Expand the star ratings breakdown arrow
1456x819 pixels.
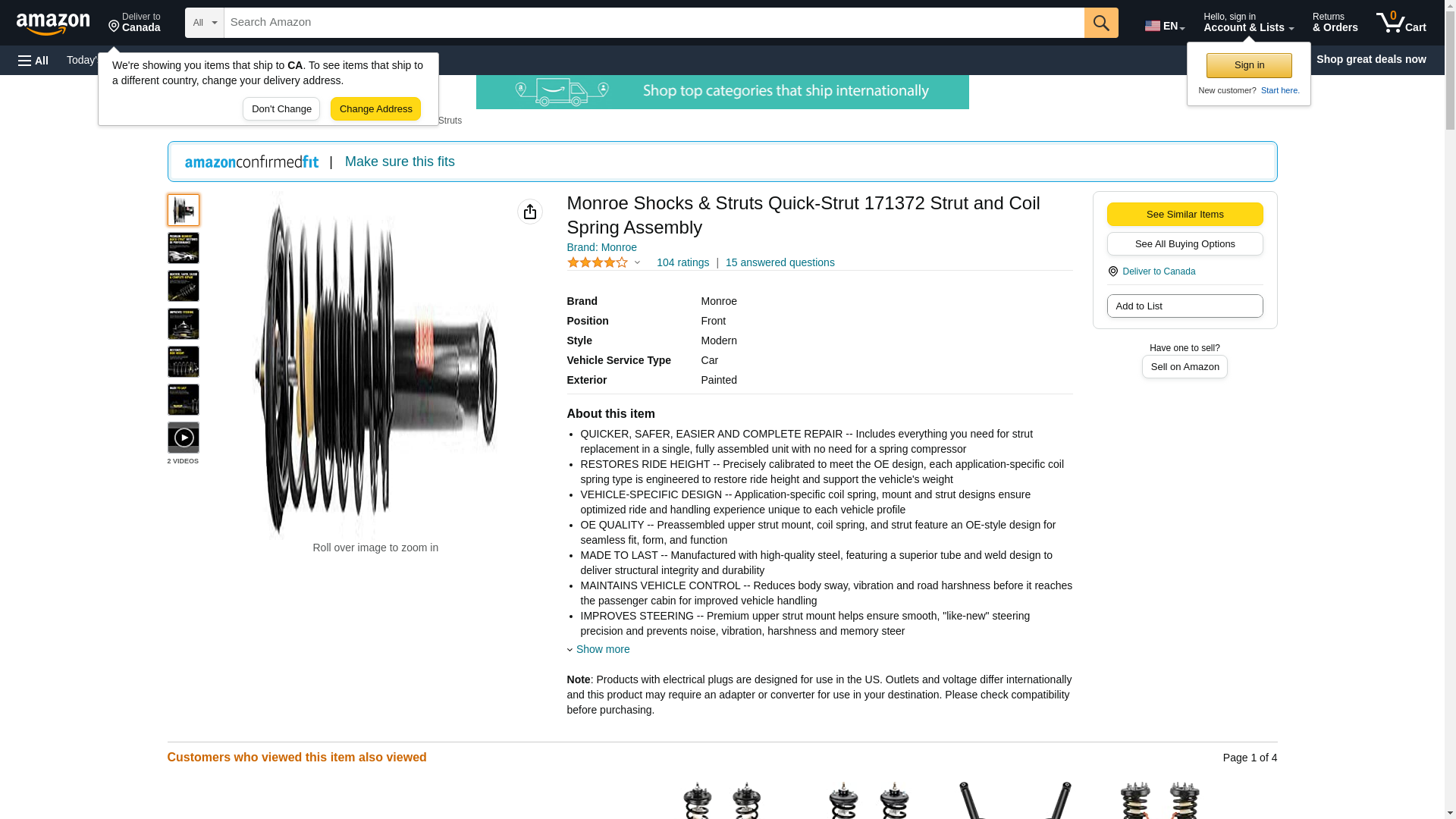[x=637, y=262]
